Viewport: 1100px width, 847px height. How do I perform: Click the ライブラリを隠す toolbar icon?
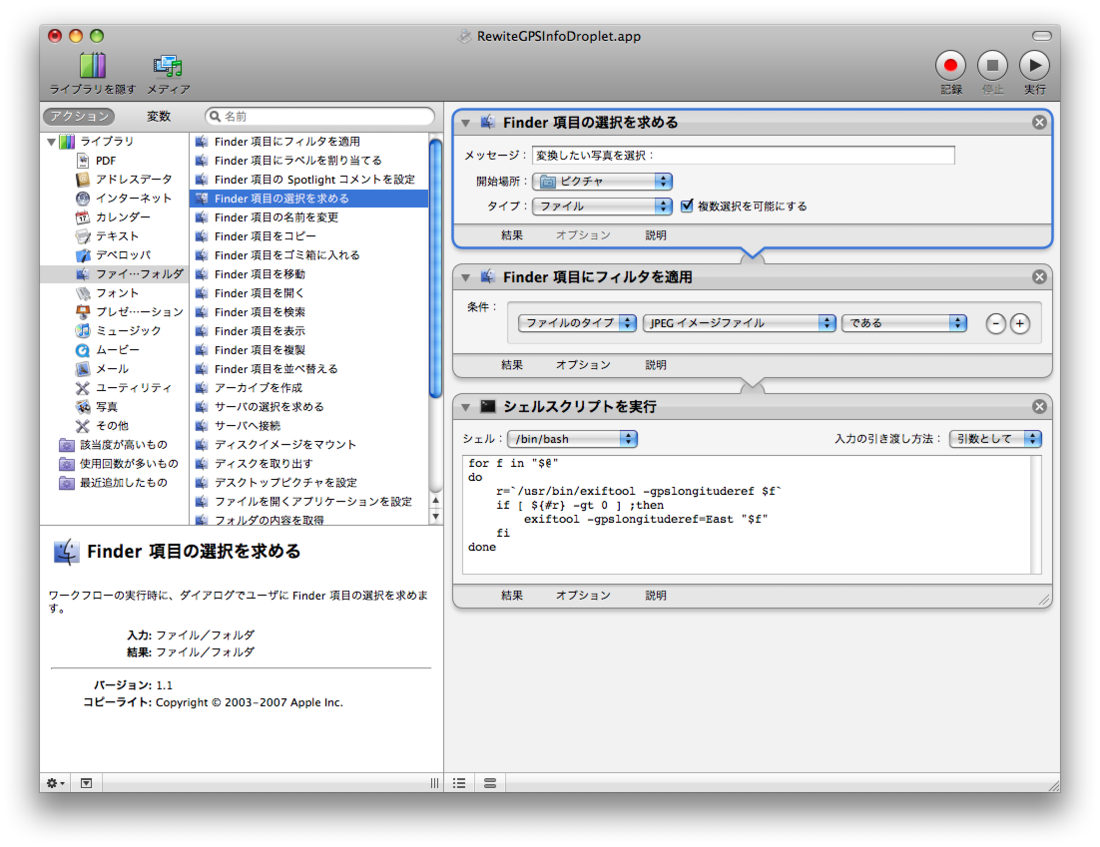tap(93, 65)
